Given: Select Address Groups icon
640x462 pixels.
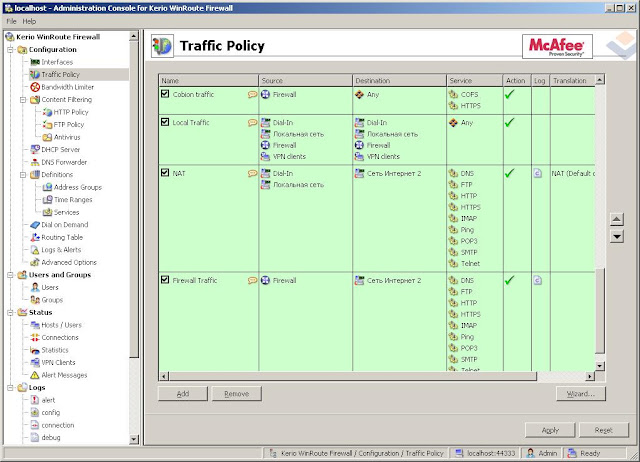Looking at the screenshot, I should click(x=47, y=187).
